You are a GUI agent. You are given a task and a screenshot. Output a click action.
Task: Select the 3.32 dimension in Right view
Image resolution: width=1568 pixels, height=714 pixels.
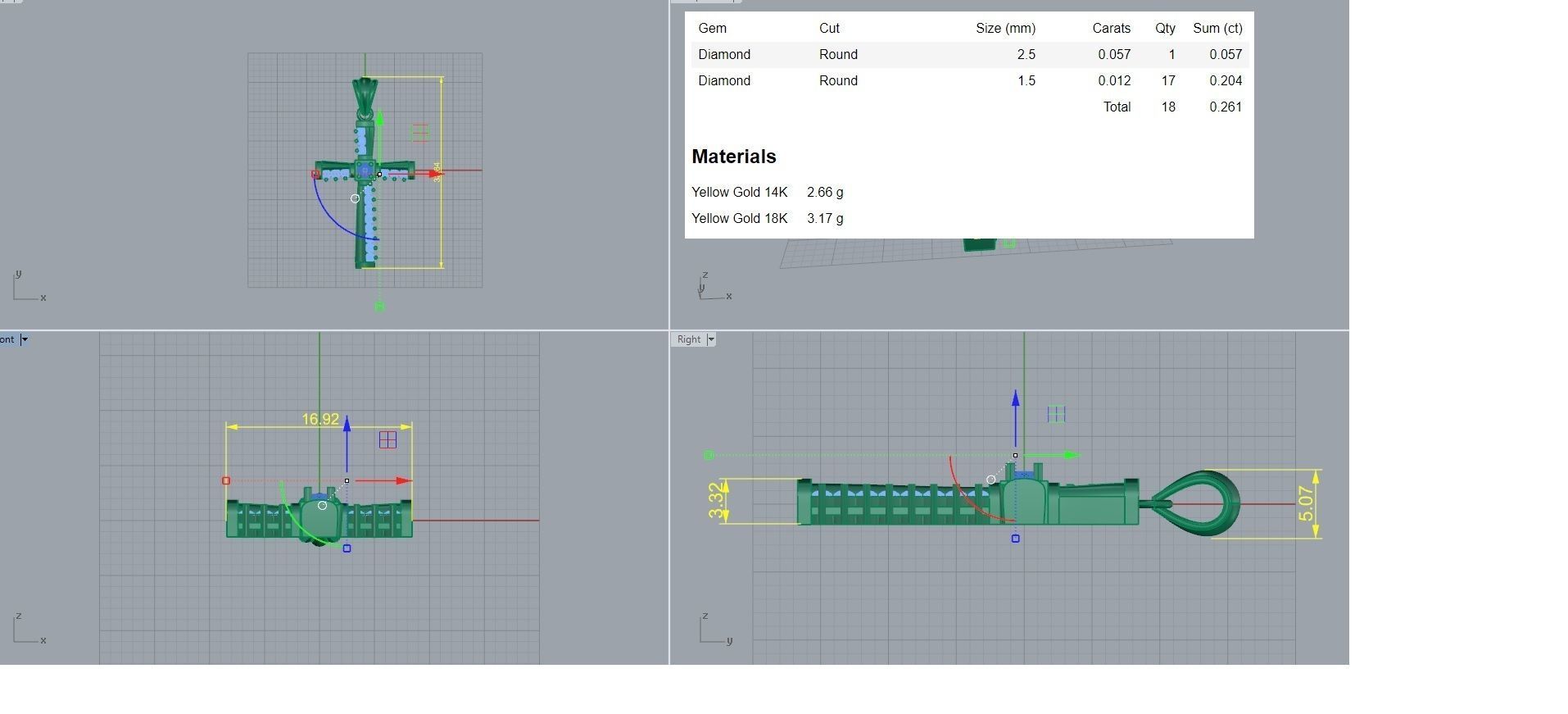point(717,501)
